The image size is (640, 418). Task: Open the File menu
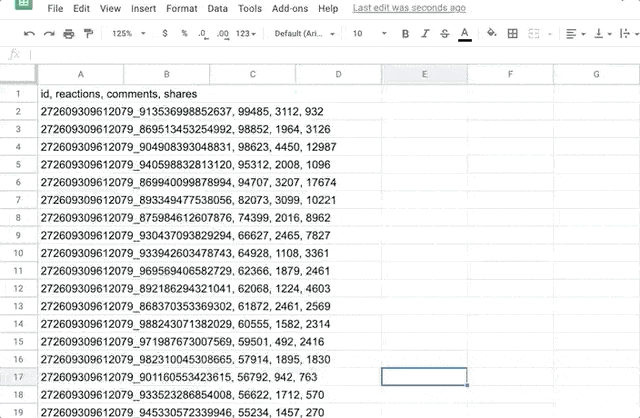click(x=55, y=8)
